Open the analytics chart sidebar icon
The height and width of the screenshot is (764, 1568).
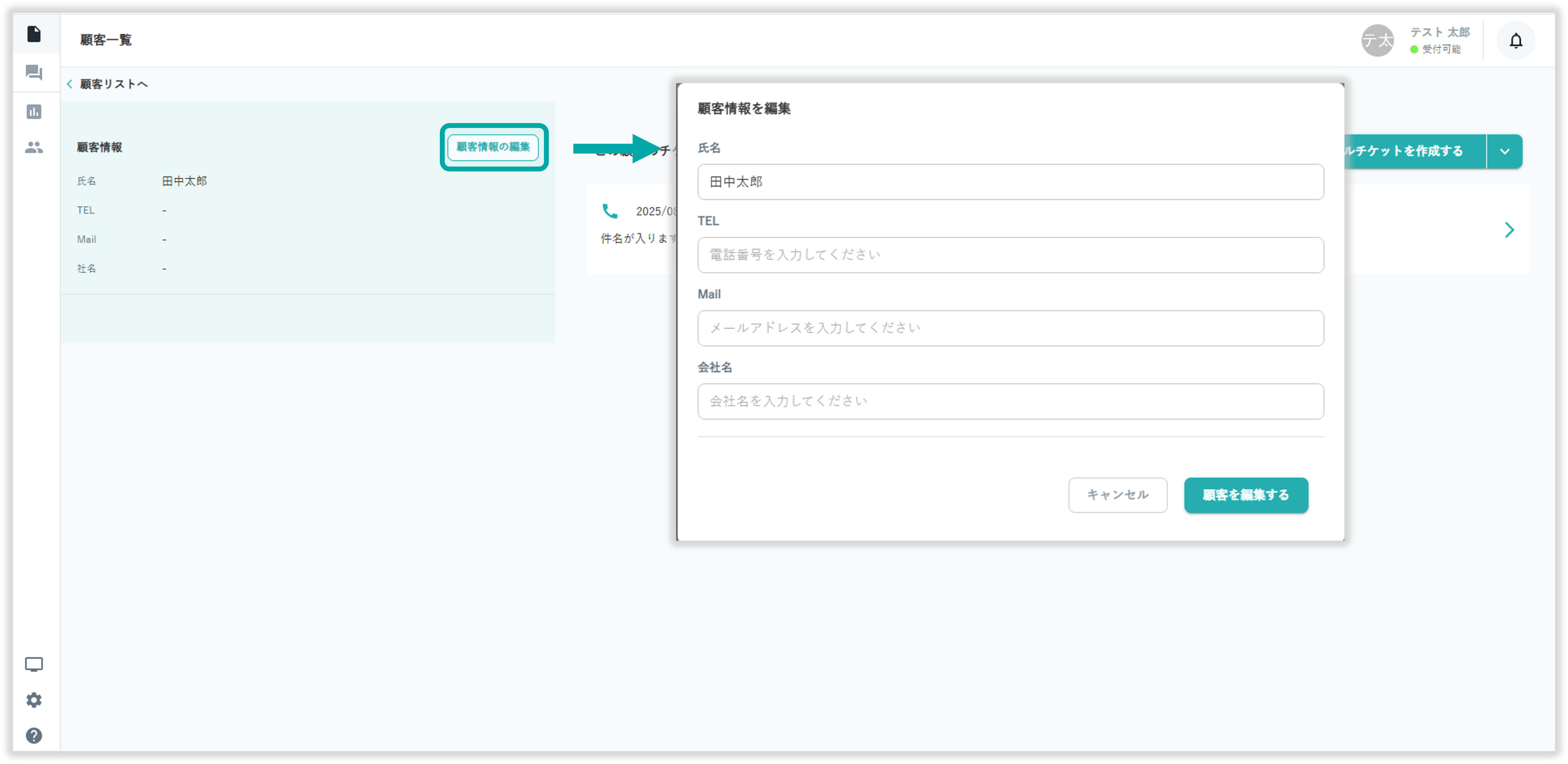click(34, 111)
